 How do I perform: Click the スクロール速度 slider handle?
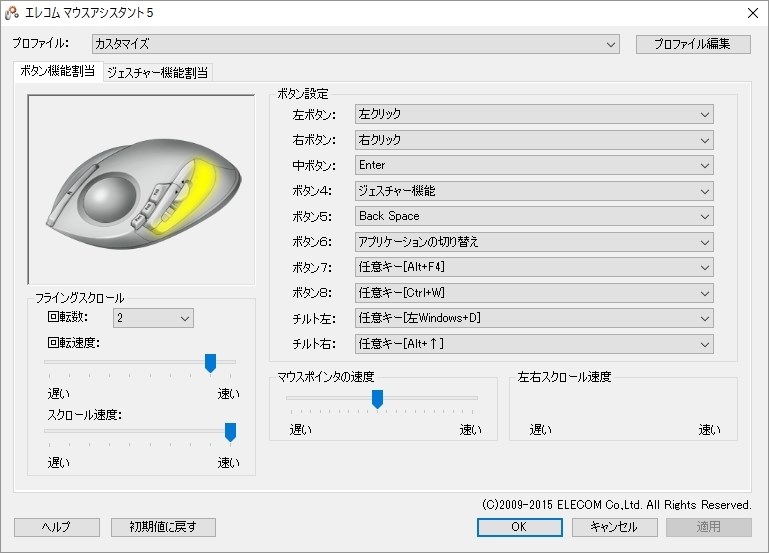point(231,432)
